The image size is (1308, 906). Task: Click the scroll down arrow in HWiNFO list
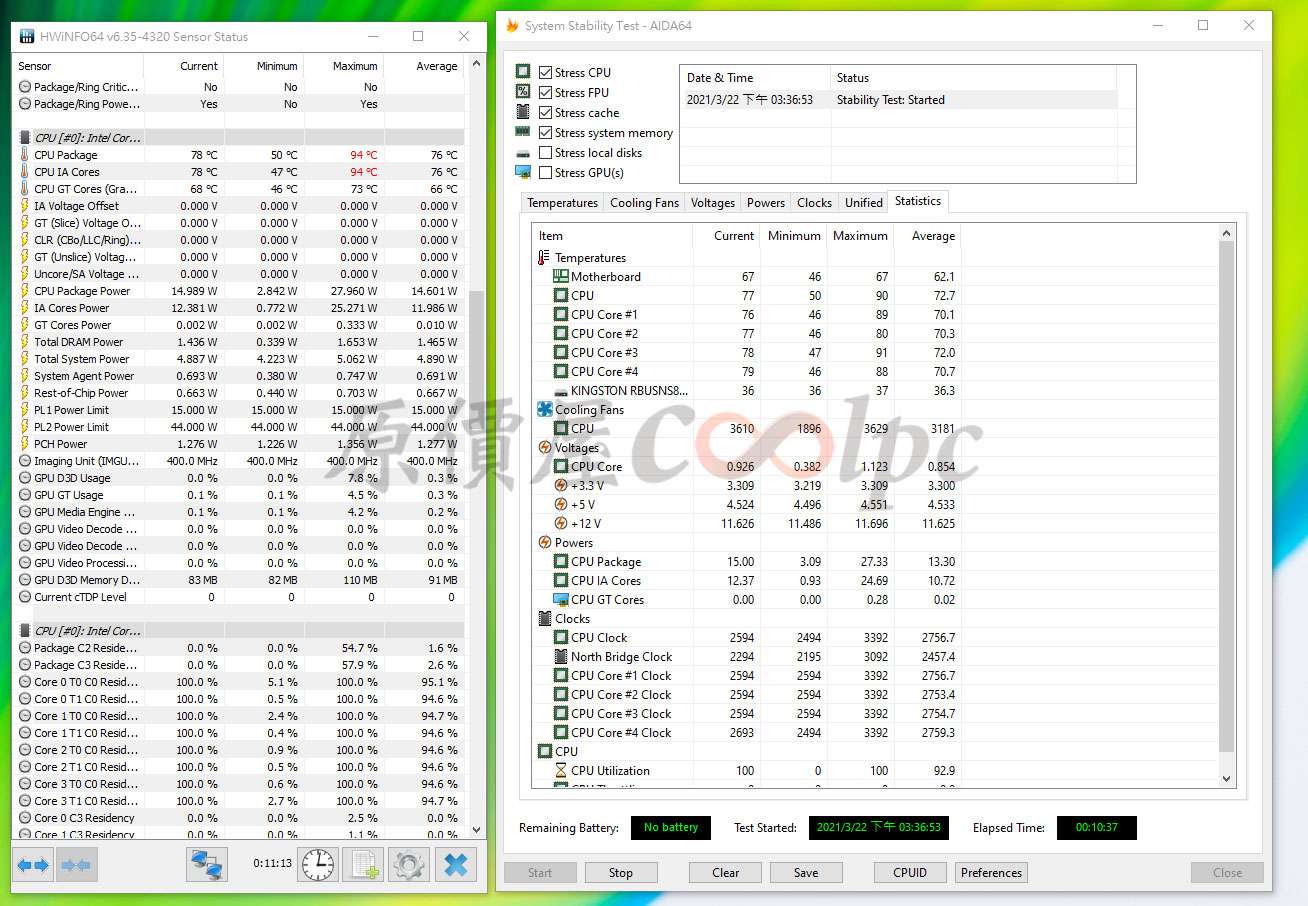pos(476,830)
